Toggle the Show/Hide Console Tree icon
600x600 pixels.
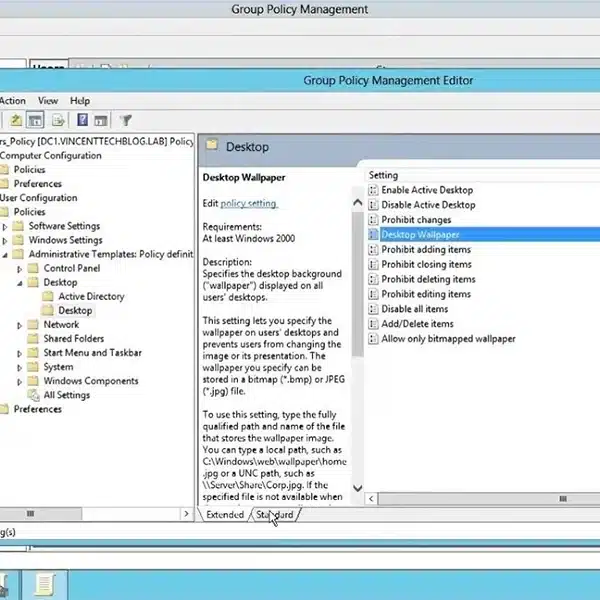pyautogui.click(x=36, y=120)
